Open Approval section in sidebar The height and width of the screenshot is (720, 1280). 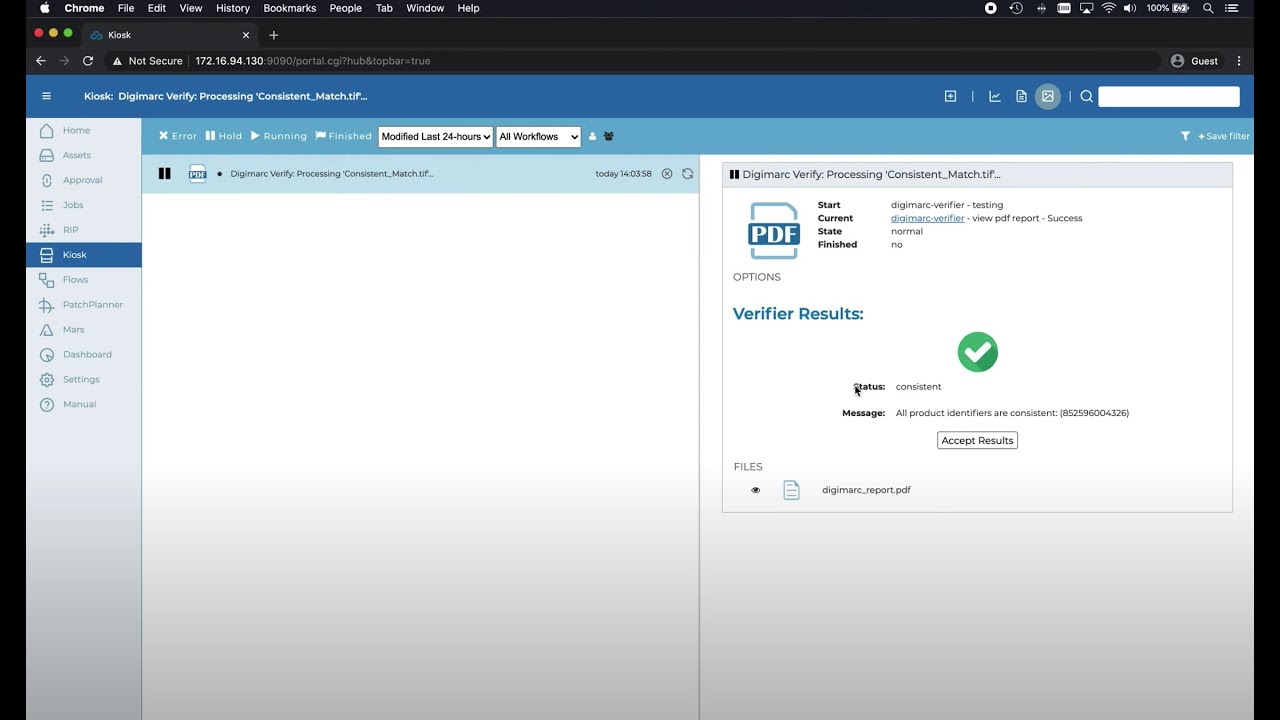[83, 180]
